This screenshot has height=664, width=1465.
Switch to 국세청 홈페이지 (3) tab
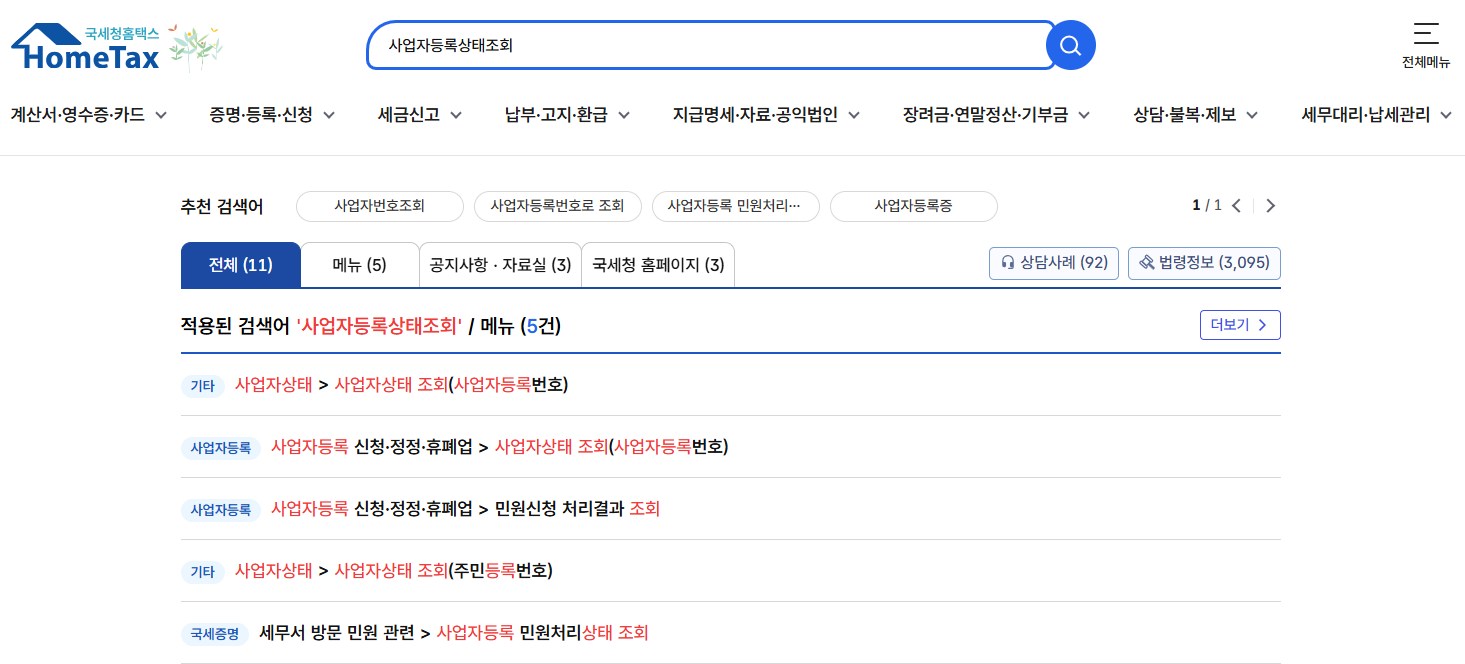pos(658,265)
